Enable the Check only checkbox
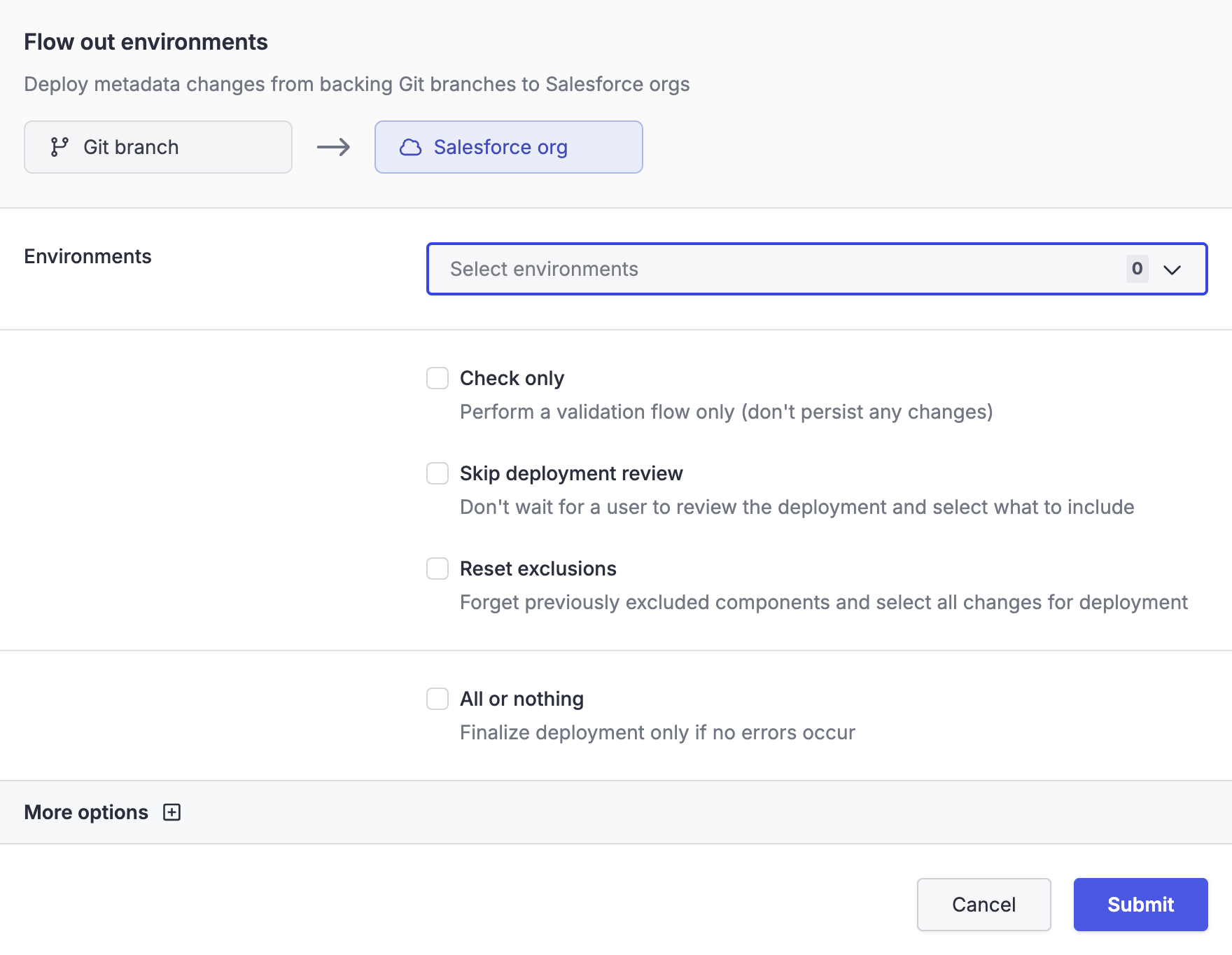Image resolution: width=1232 pixels, height=955 pixels. 437,378
